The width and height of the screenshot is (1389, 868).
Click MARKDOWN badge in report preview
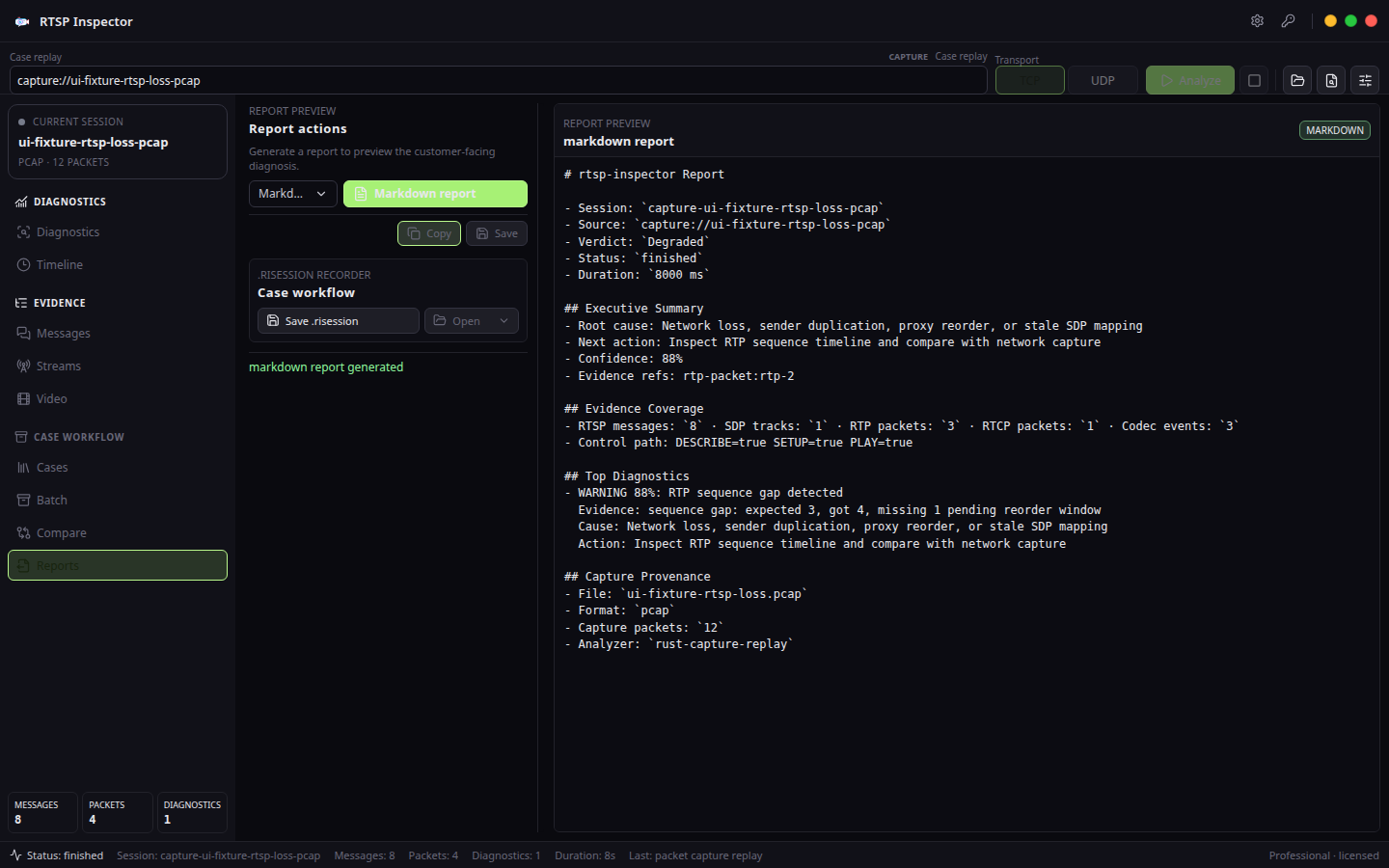click(1335, 130)
